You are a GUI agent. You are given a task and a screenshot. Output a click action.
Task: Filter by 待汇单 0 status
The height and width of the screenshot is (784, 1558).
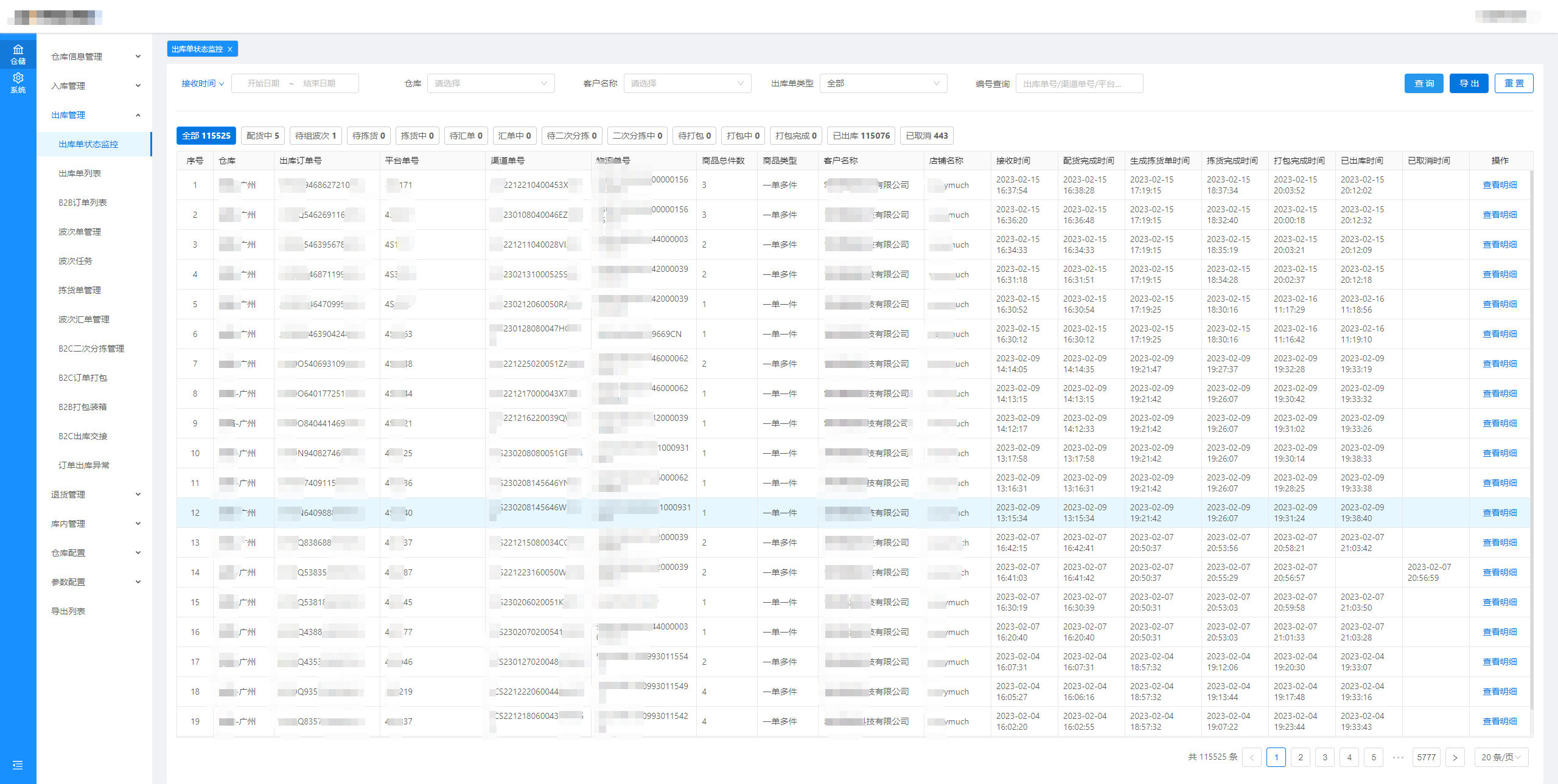[x=466, y=136]
